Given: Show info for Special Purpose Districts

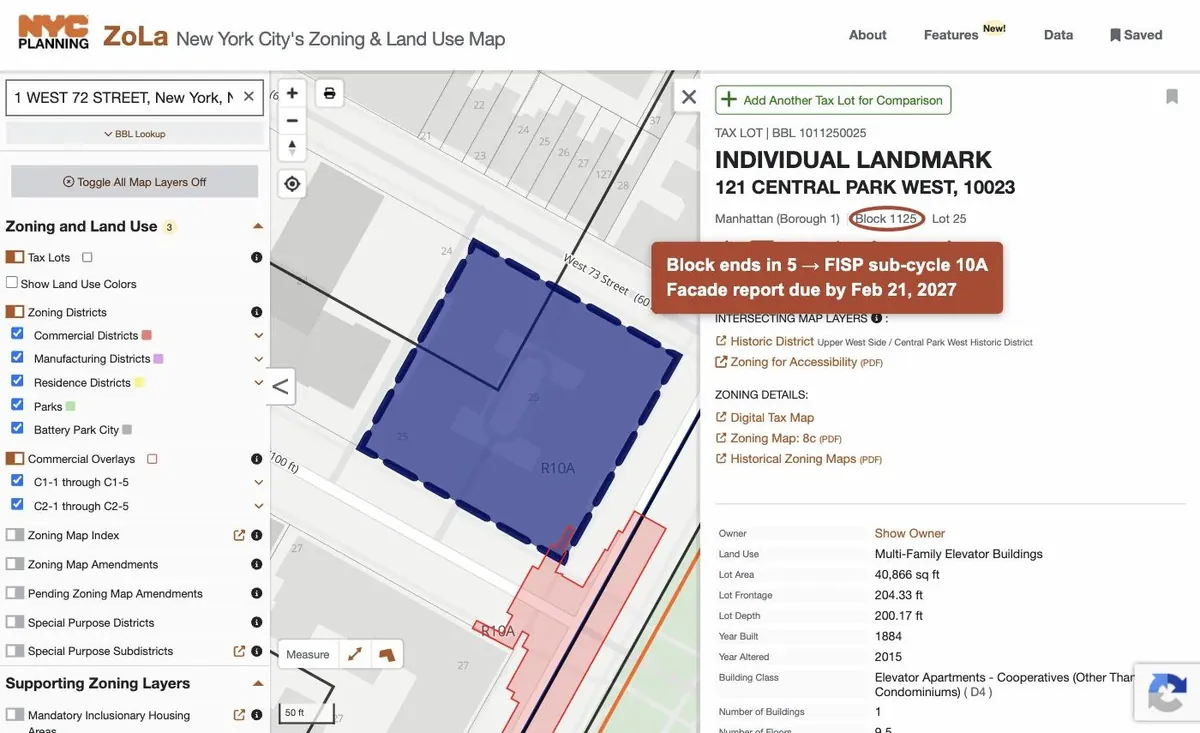Looking at the screenshot, I should point(256,622).
